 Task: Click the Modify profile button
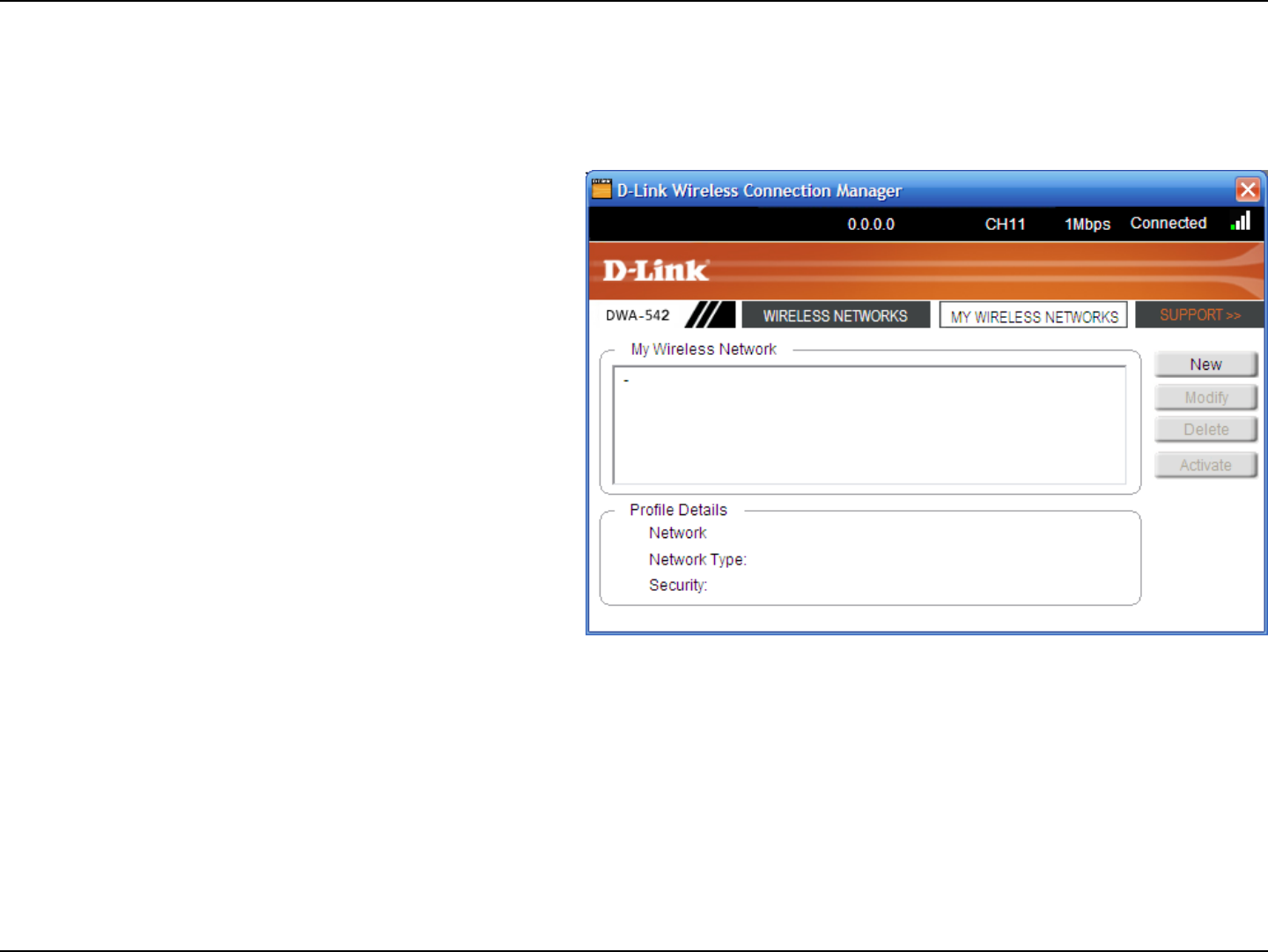pos(1205,397)
